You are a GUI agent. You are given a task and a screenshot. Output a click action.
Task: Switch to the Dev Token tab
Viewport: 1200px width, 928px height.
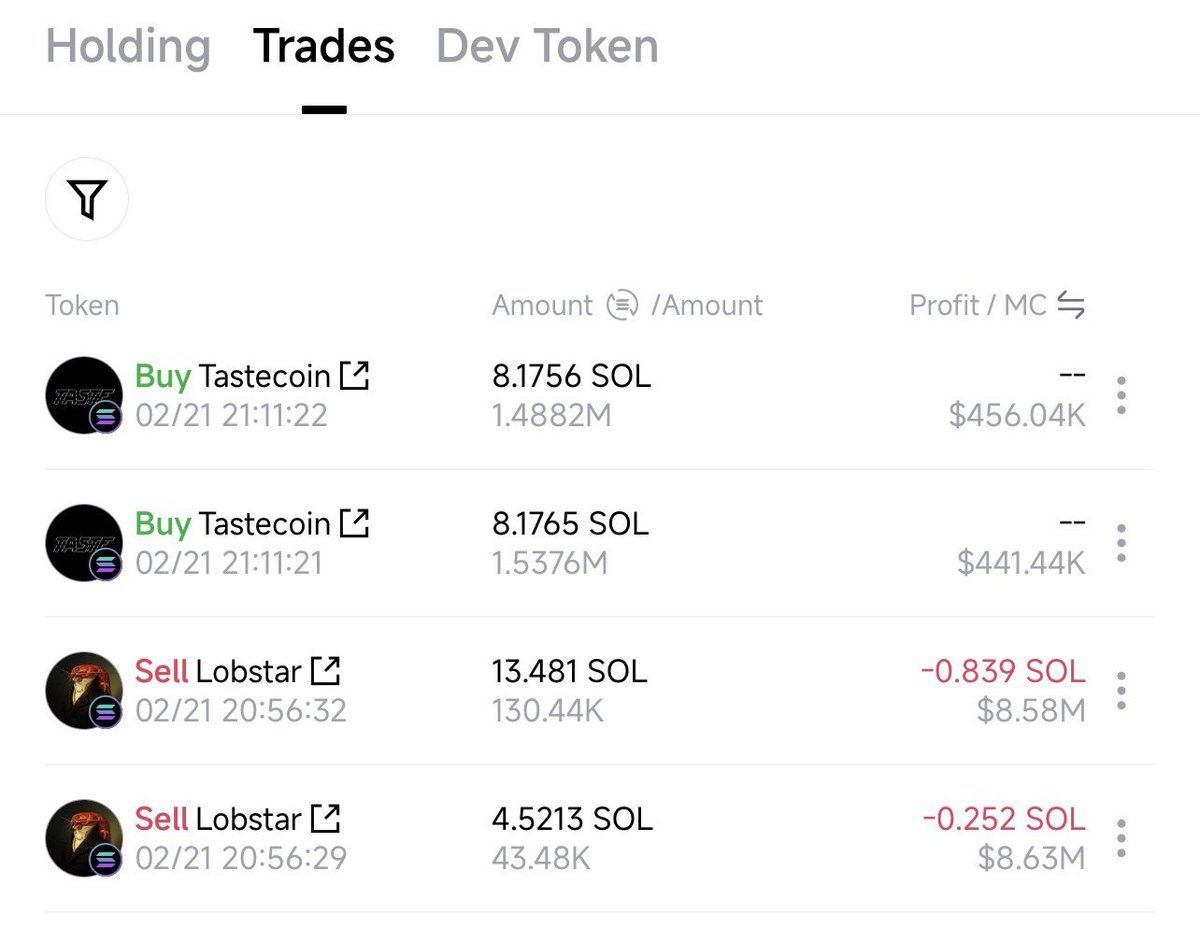click(x=547, y=46)
